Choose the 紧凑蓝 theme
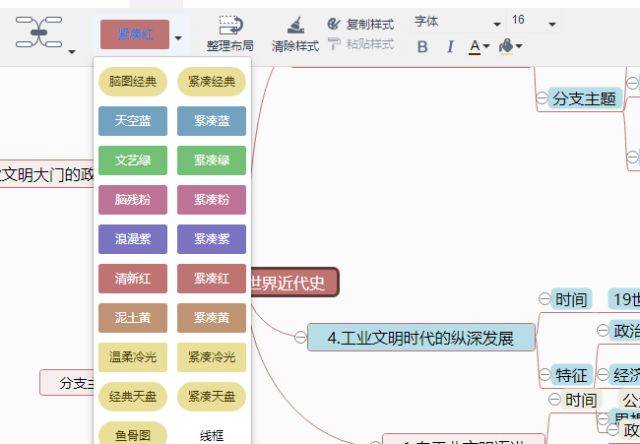This screenshot has height=444, width=640. coord(211,121)
